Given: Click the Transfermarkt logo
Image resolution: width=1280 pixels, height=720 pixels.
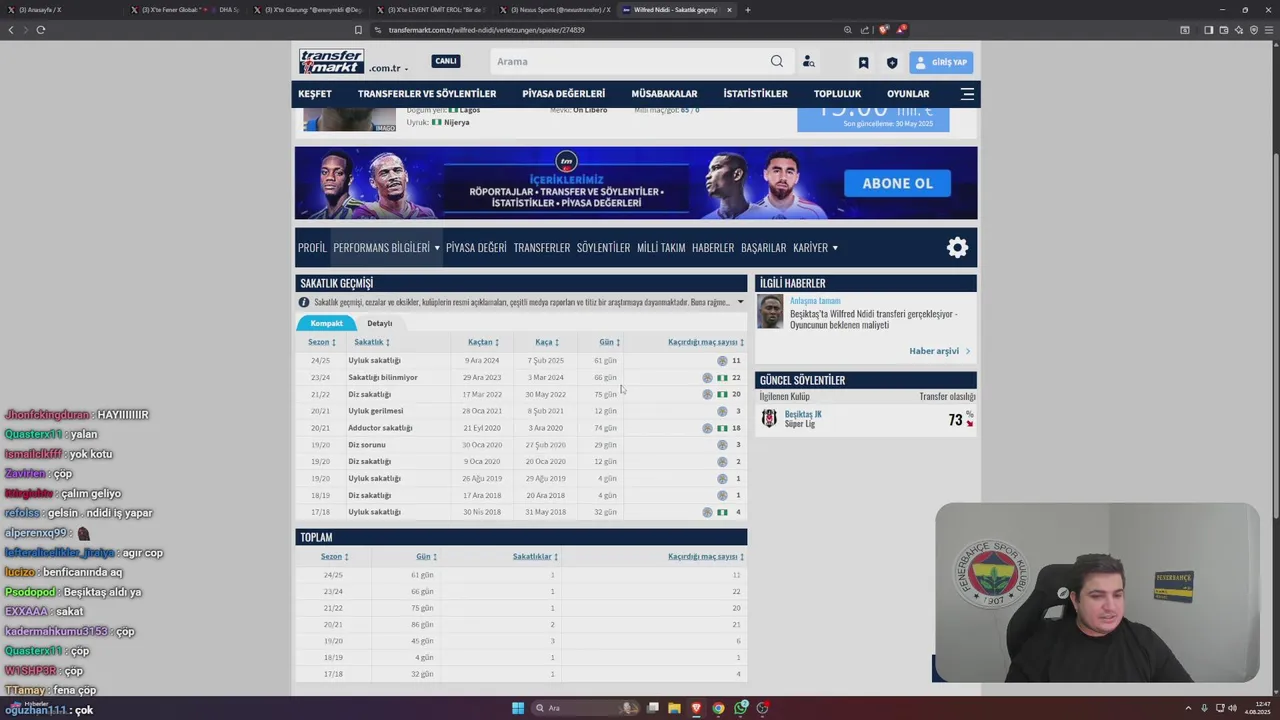Looking at the screenshot, I should (x=332, y=62).
